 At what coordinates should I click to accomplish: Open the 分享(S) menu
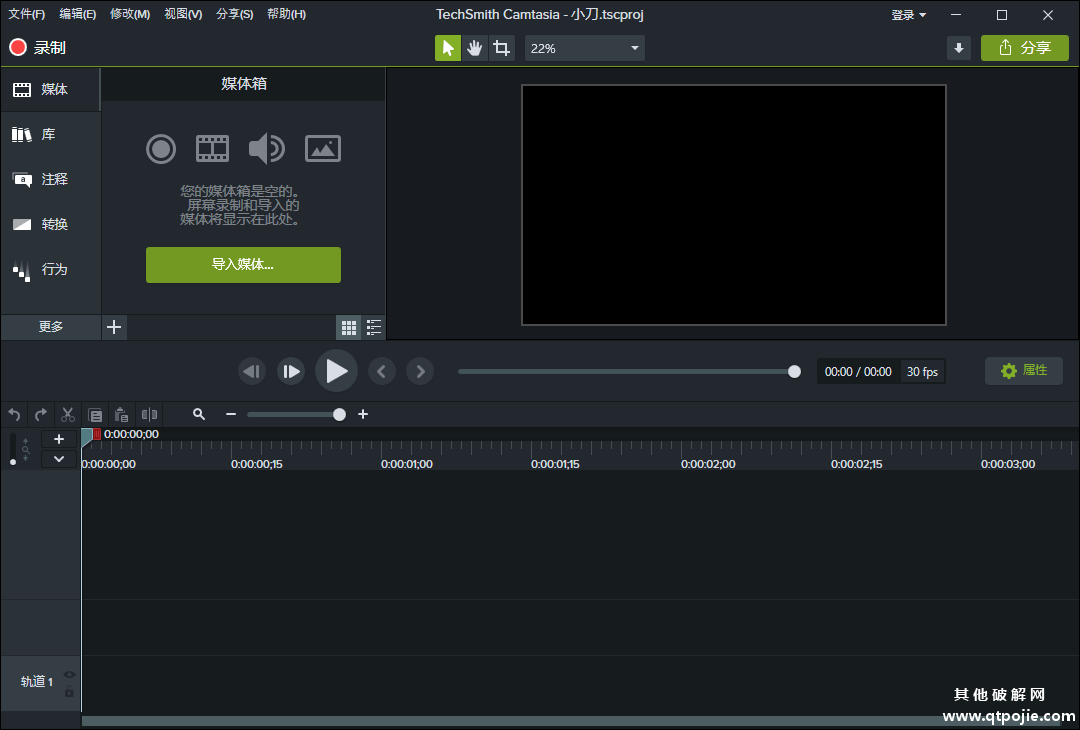click(234, 14)
